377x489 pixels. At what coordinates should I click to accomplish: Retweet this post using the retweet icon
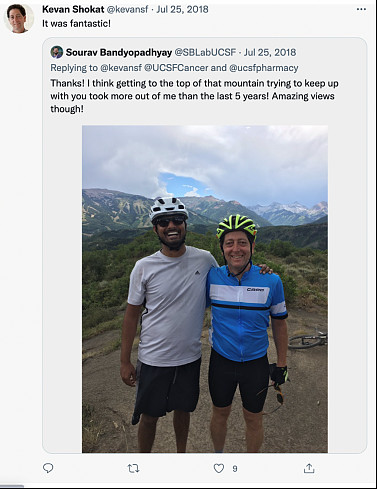(x=133, y=469)
